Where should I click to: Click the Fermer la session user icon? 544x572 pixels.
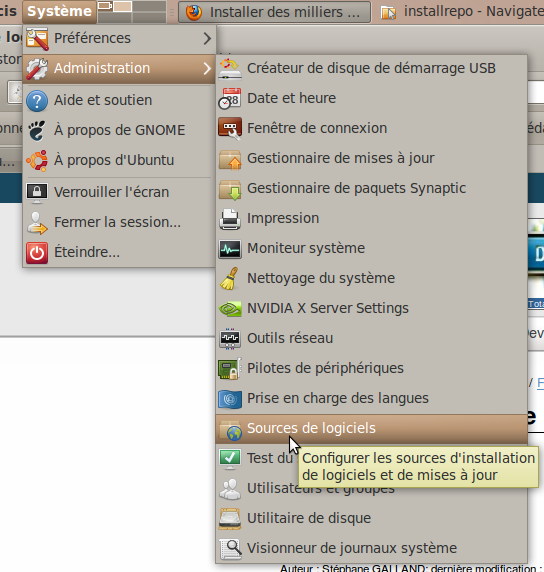(x=37, y=223)
